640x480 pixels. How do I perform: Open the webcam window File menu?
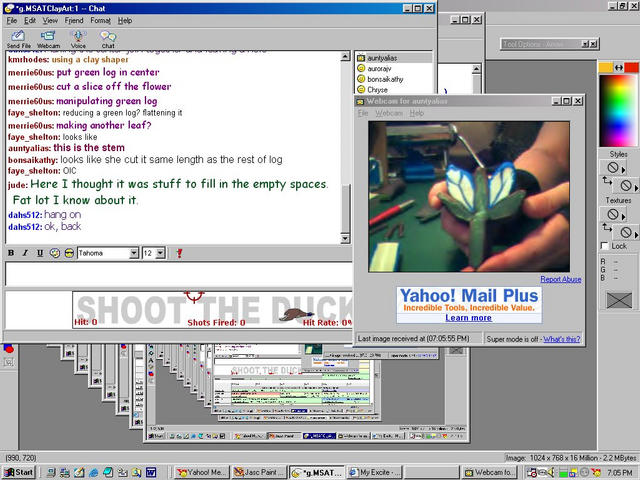coord(363,113)
